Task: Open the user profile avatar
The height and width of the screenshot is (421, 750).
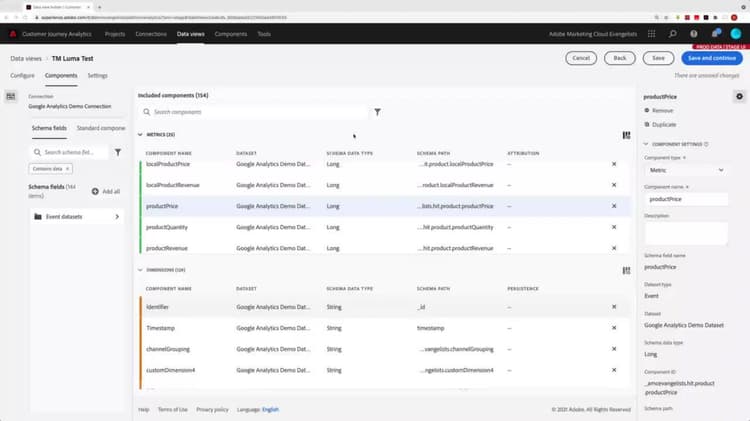Action: (x=736, y=33)
